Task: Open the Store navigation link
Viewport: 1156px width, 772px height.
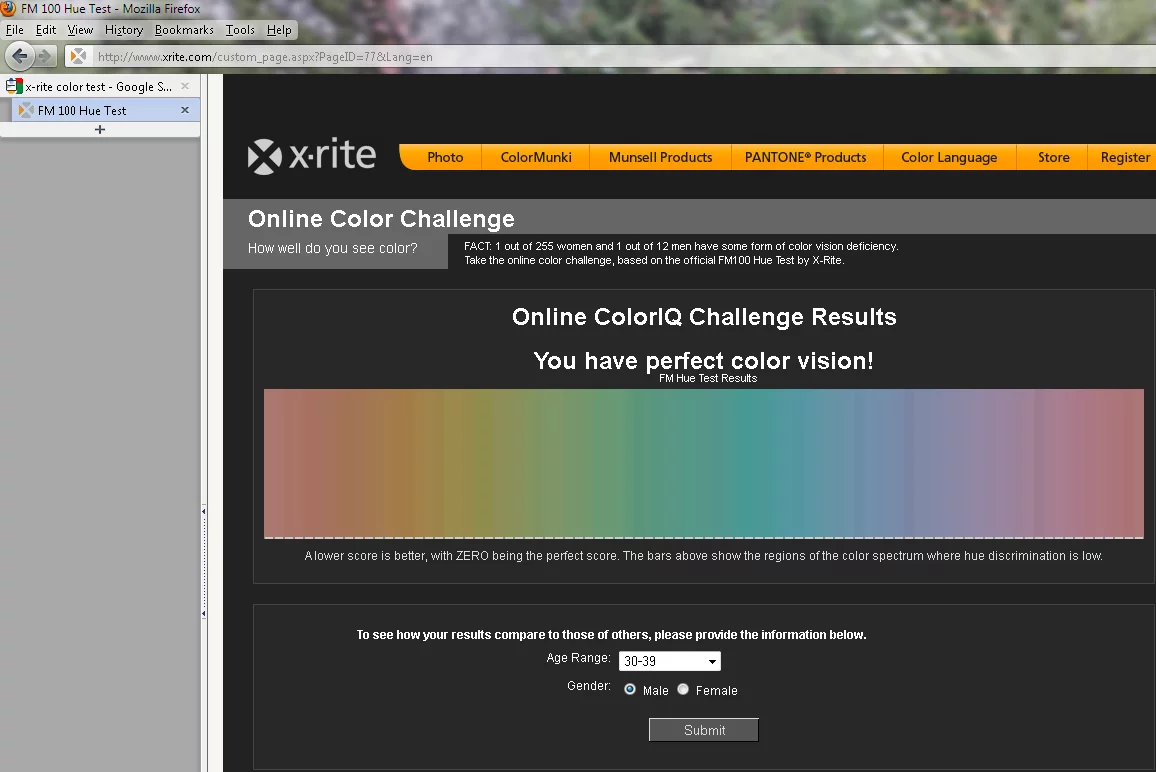Action: pos(1054,157)
